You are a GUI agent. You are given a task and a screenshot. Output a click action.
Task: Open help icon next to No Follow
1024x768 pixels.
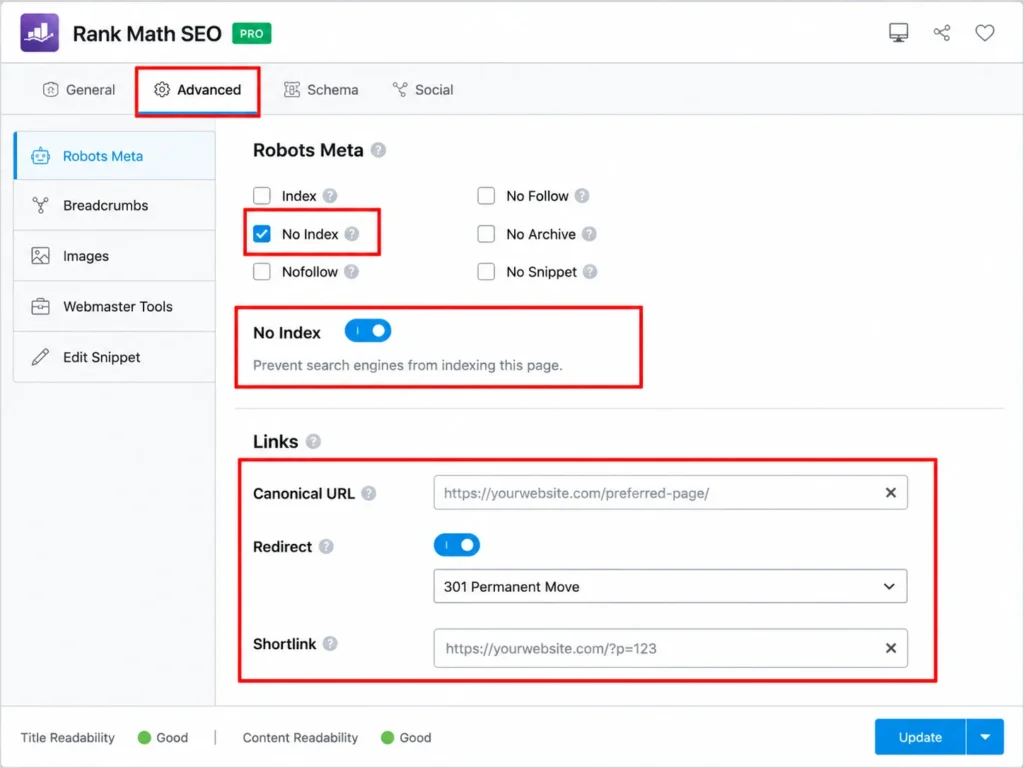(x=582, y=196)
